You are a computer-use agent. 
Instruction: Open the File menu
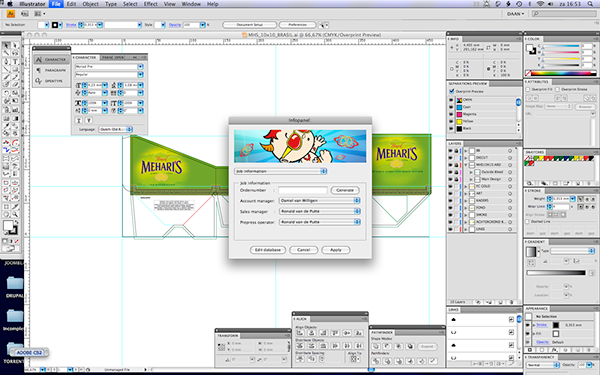click(56, 4)
